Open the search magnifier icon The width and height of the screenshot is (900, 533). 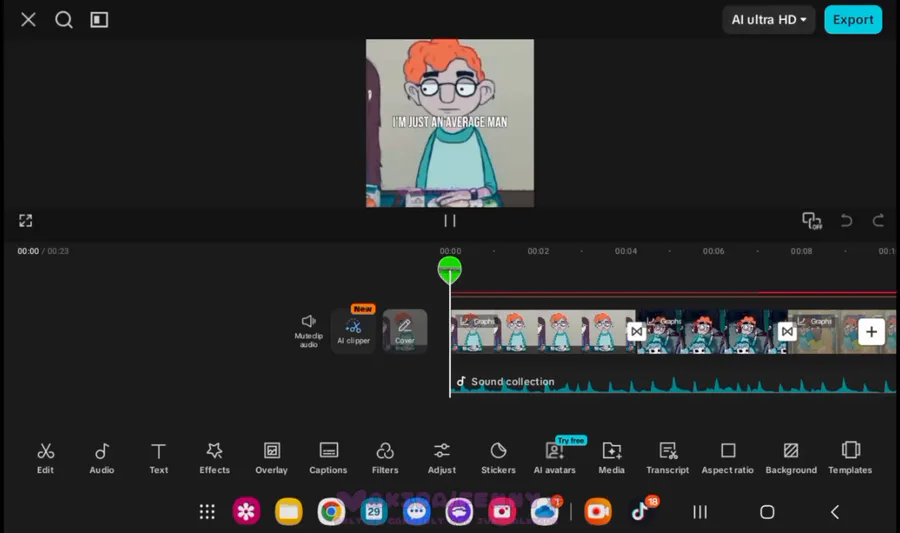tap(64, 20)
